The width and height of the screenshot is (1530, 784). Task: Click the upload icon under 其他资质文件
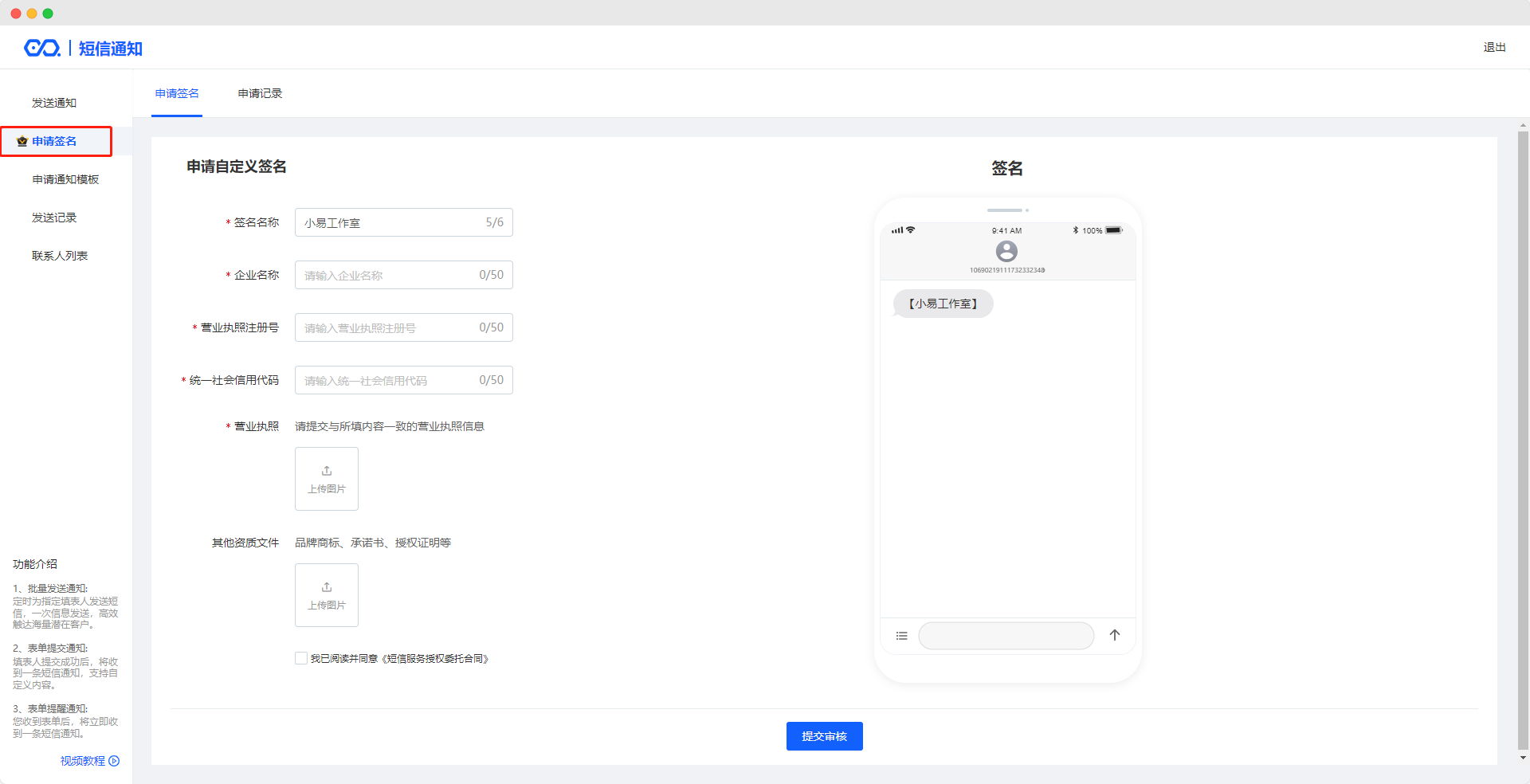point(327,587)
